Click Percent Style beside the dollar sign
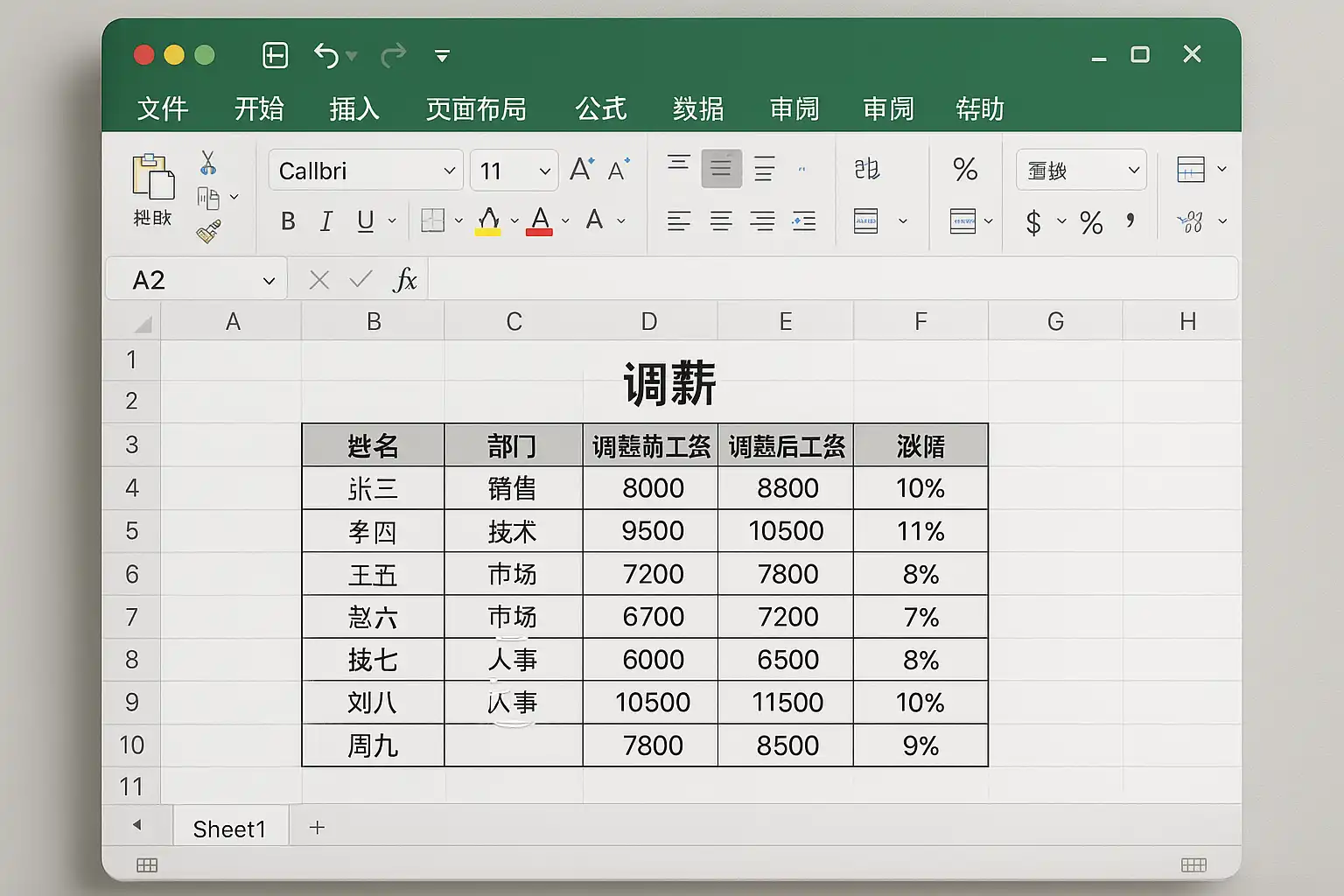Viewport: 1344px width, 896px height. point(1091,222)
